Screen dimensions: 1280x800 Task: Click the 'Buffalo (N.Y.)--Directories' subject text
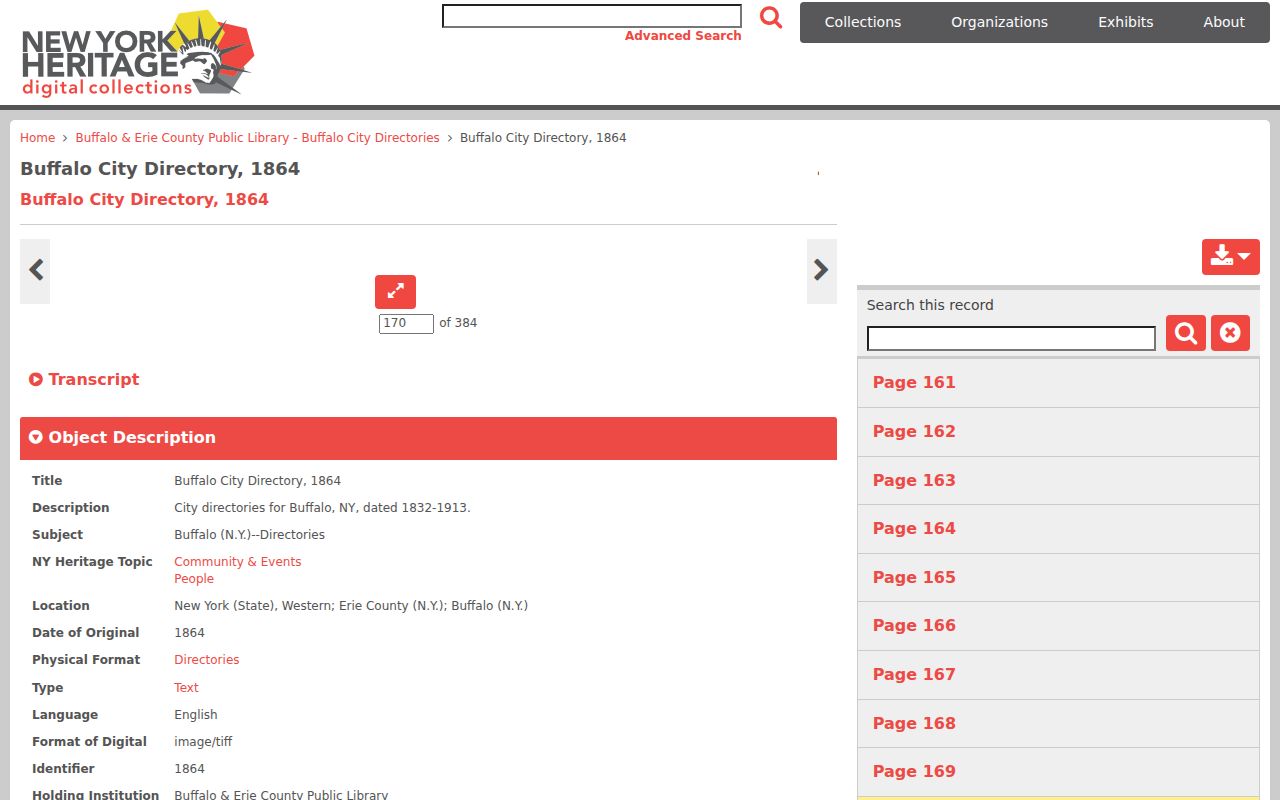pos(249,535)
